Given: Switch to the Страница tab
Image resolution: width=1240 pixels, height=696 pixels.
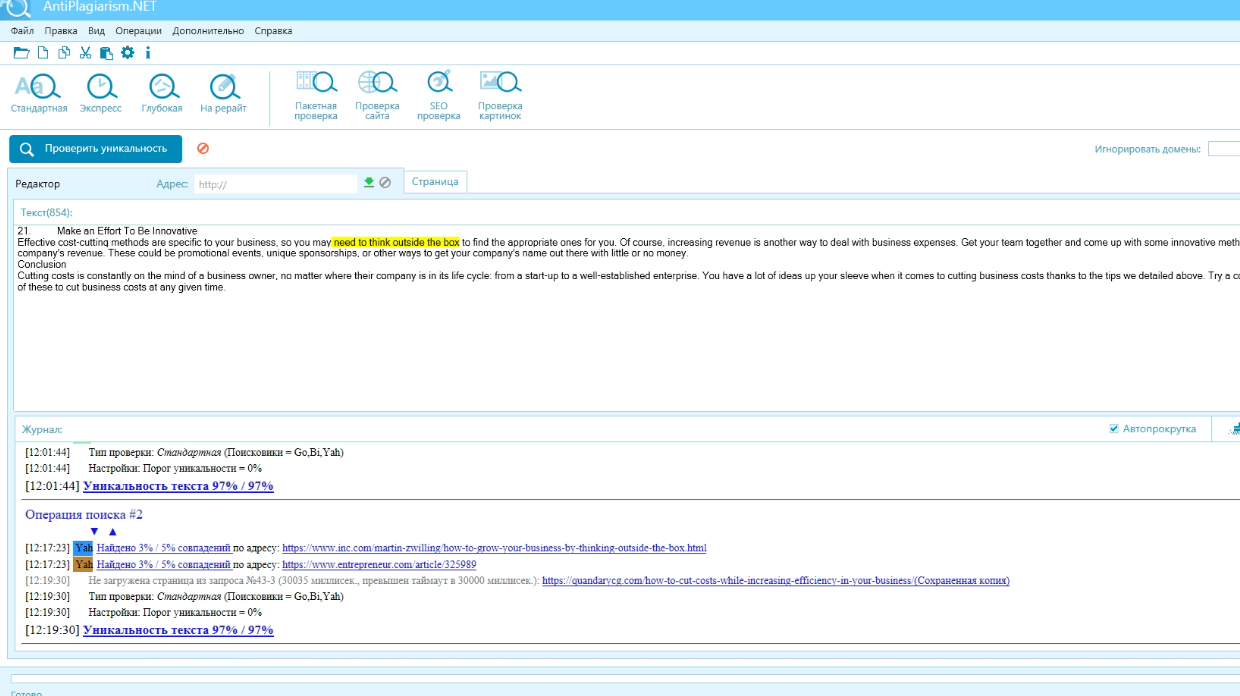Looking at the screenshot, I should tap(435, 181).
